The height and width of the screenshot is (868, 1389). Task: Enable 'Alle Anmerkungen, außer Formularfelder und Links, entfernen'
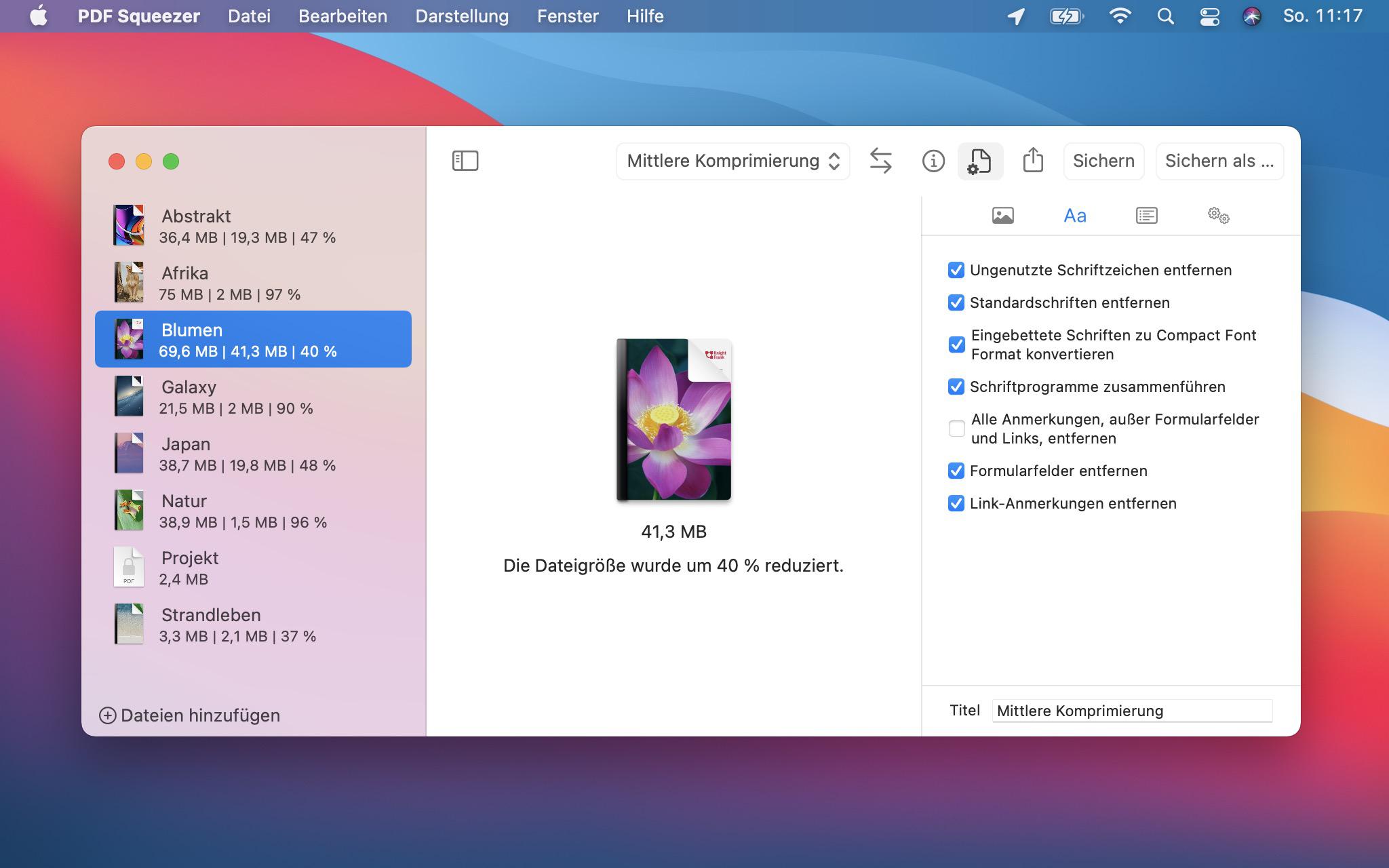point(956,428)
